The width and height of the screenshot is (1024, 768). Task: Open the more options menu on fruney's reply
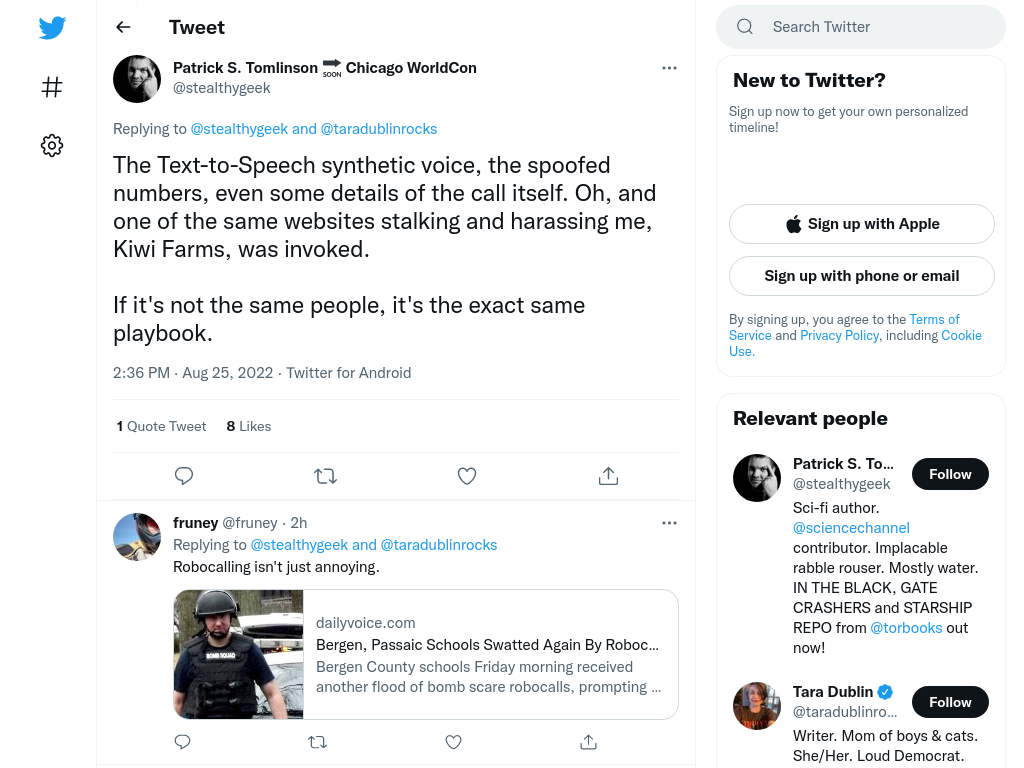tap(669, 523)
